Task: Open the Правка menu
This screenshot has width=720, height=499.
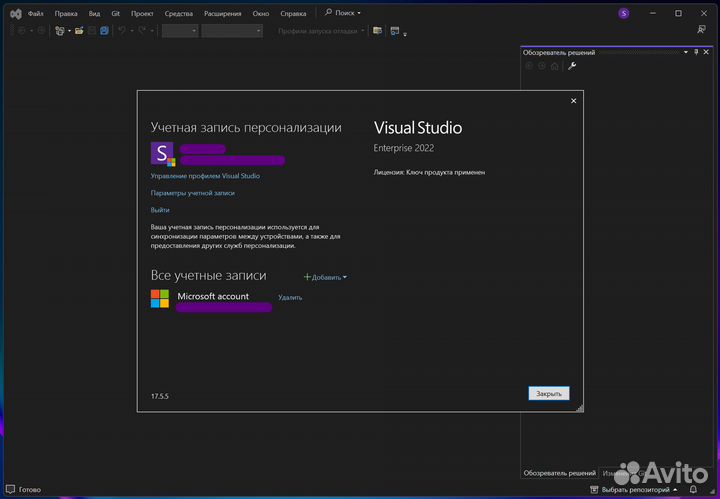Action: click(x=66, y=14)
